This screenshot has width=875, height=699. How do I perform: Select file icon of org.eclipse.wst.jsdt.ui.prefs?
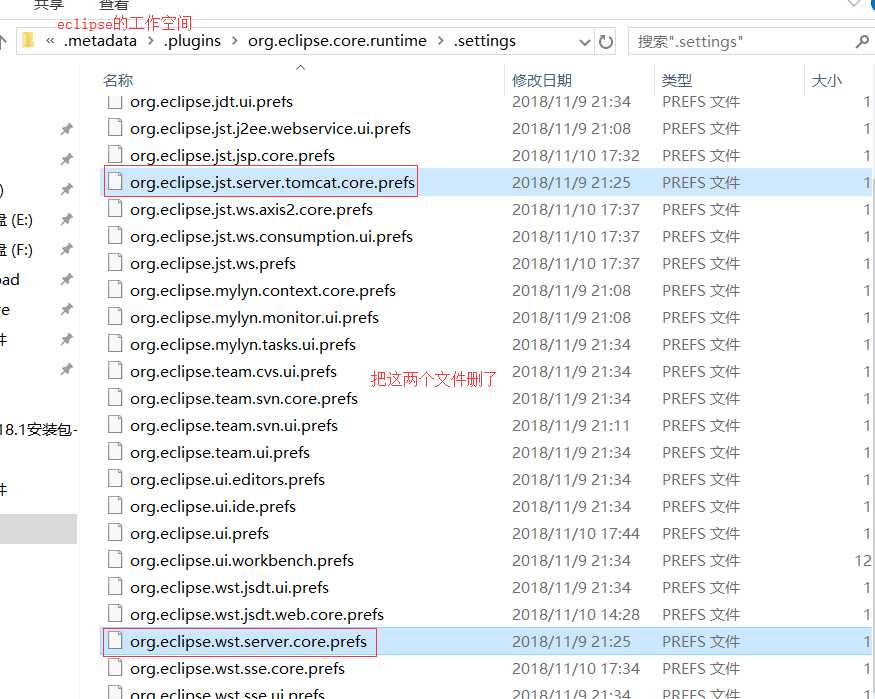pyautogui.click(x=115, y=587)
